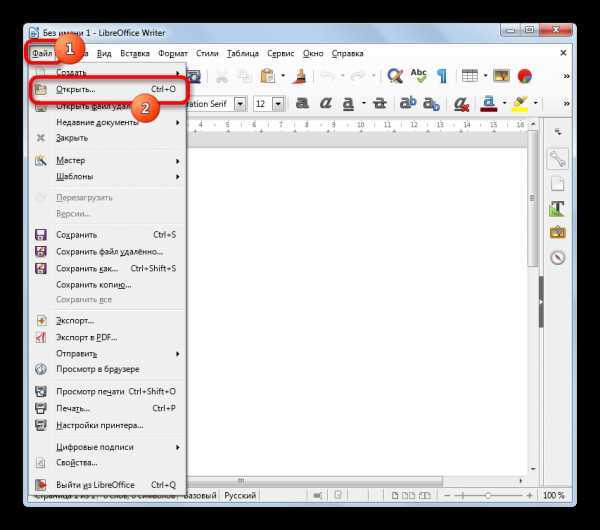Expand the formatting toolbar overflow chevron
Image resolution: width=600 pixels, height=530 pixels.
566,103
